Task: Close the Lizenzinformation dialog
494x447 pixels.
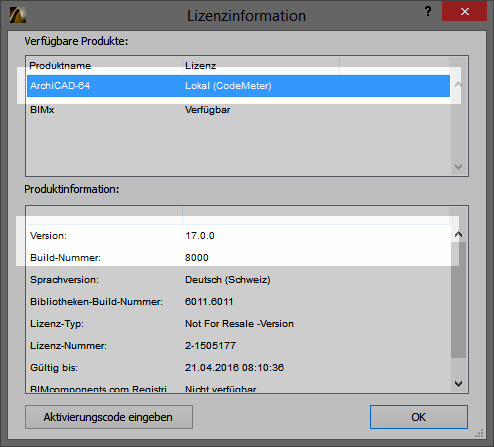Action: pyautogui.click(x=465, y=12)
